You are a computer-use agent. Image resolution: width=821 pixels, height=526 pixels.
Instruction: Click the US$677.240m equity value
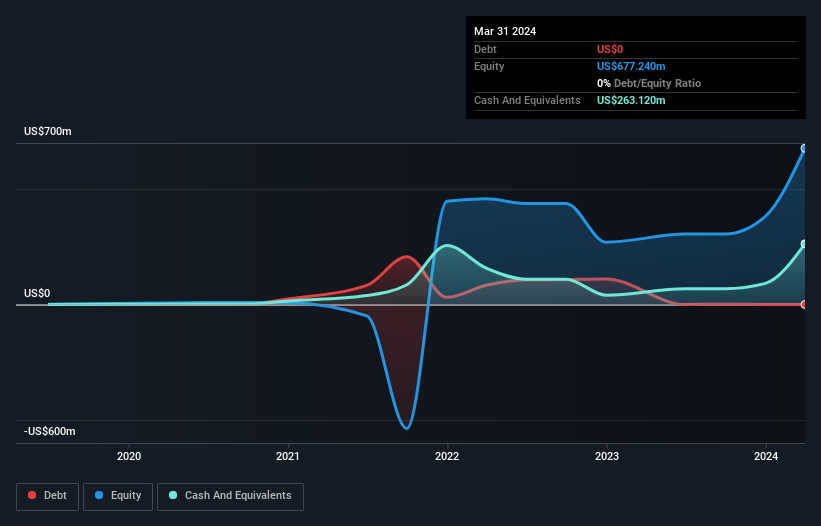(x=631, y=66)
